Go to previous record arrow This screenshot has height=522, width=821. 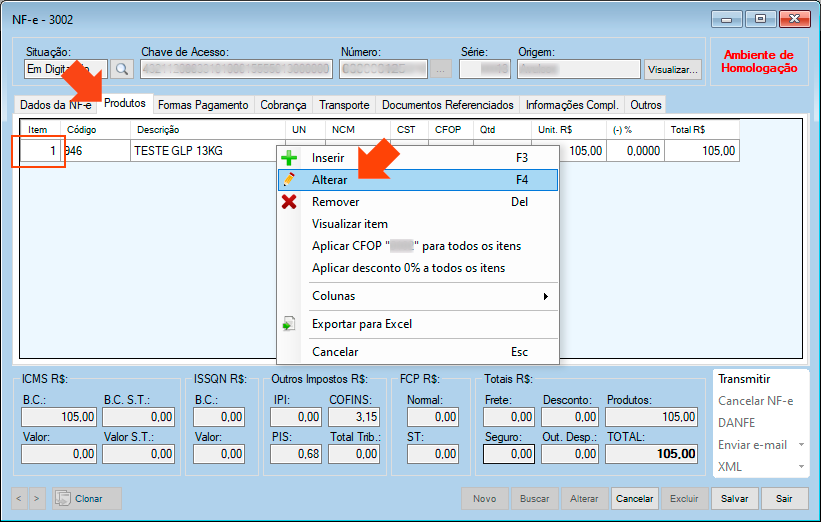point(20,498)
